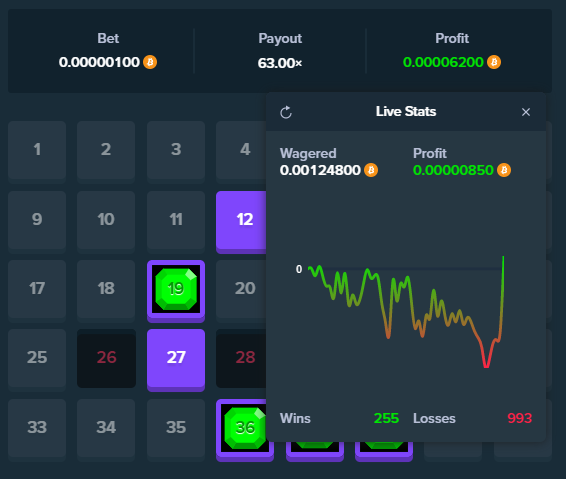Click the red missed number 28 tile
Screen dimensions: 566x479
(241, 358)
